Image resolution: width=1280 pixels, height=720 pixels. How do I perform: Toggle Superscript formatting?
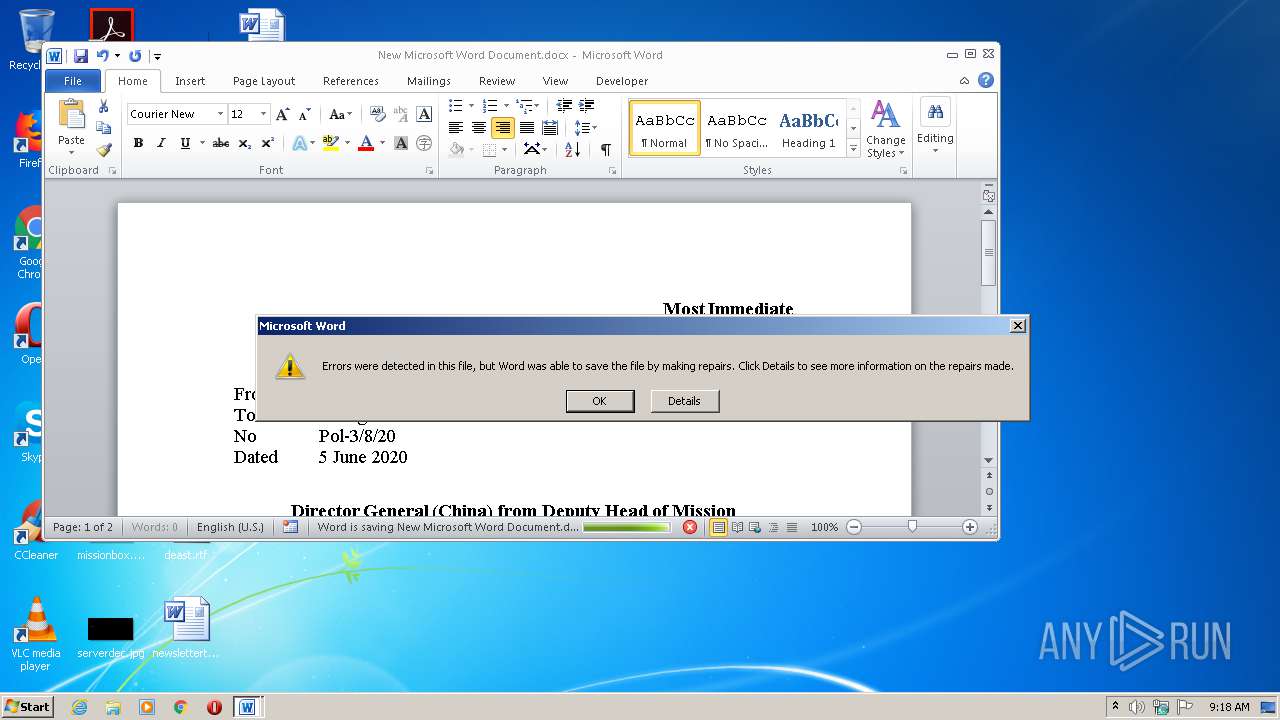point(267,143)
